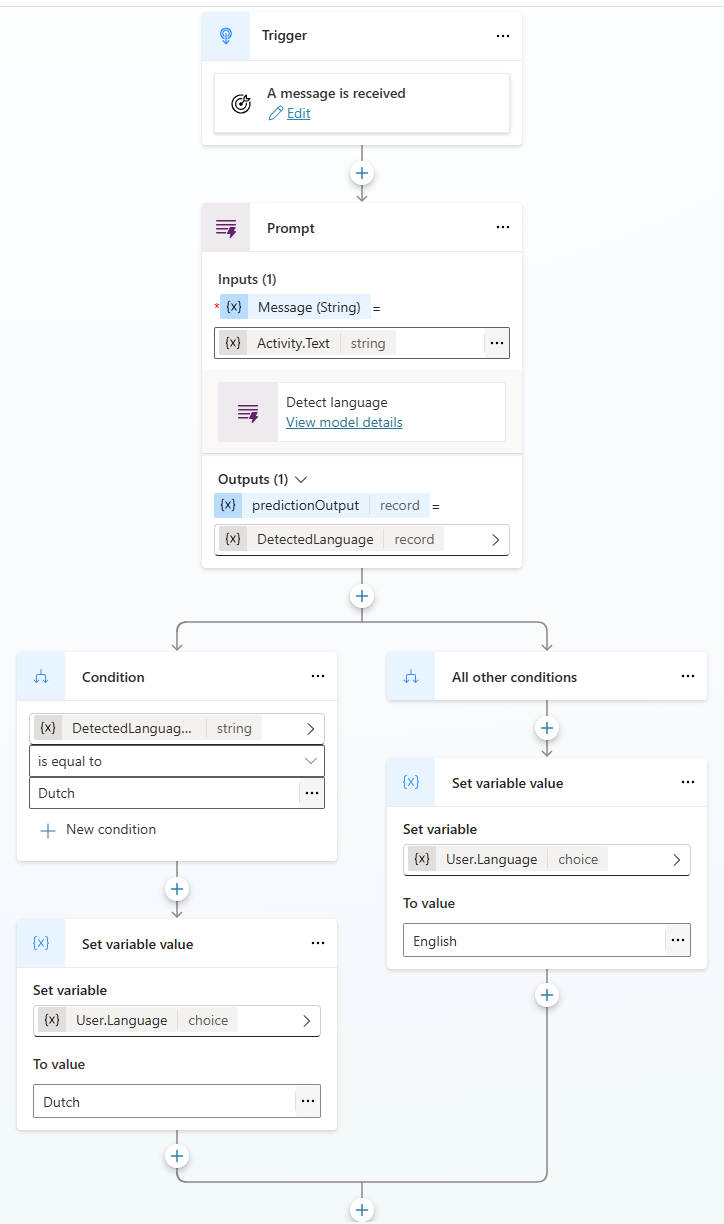Click Edit under 'A message is received'
Screen dimensions: 724x1224
[x=297, y=113]
